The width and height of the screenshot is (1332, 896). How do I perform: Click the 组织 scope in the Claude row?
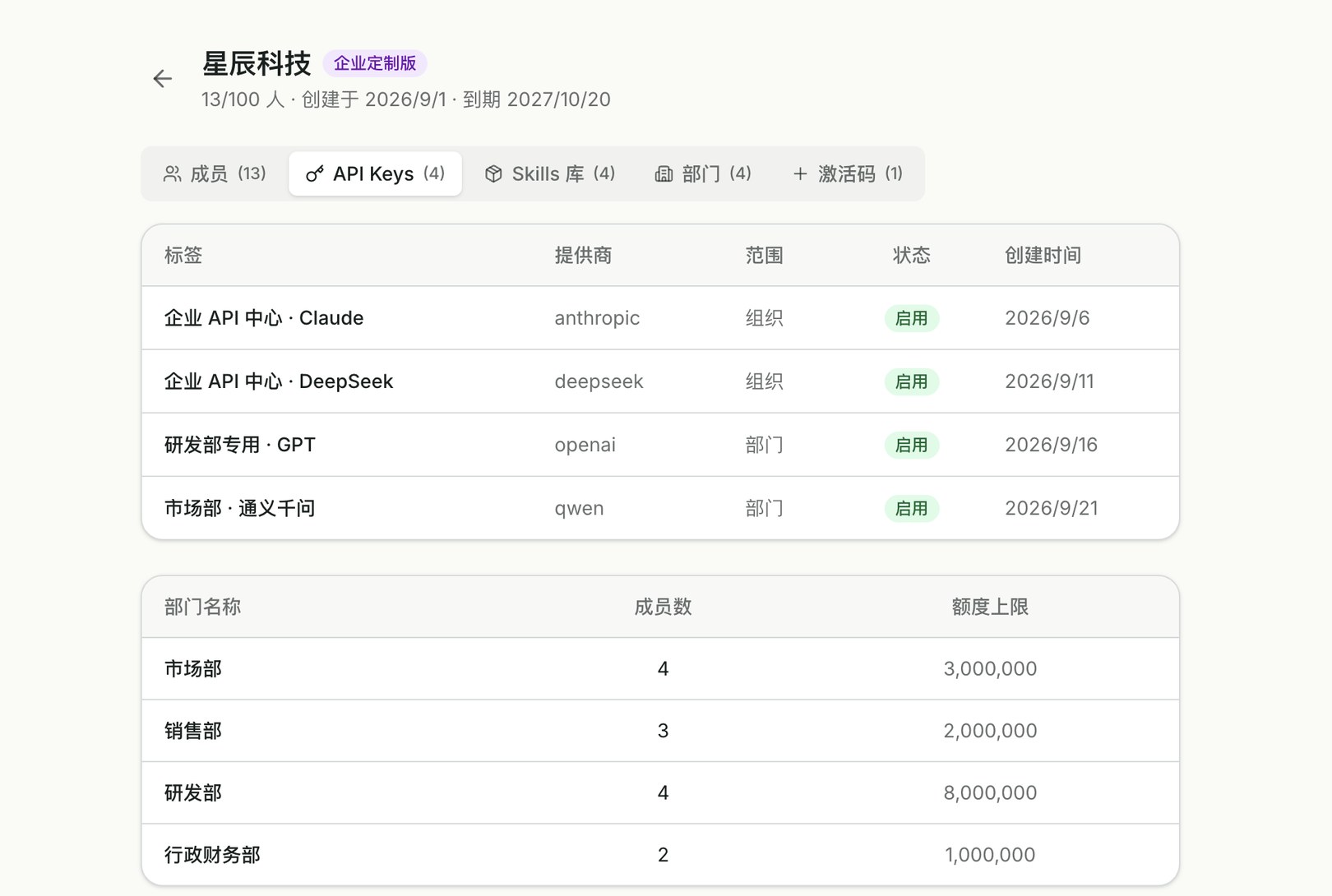point(764,318)
